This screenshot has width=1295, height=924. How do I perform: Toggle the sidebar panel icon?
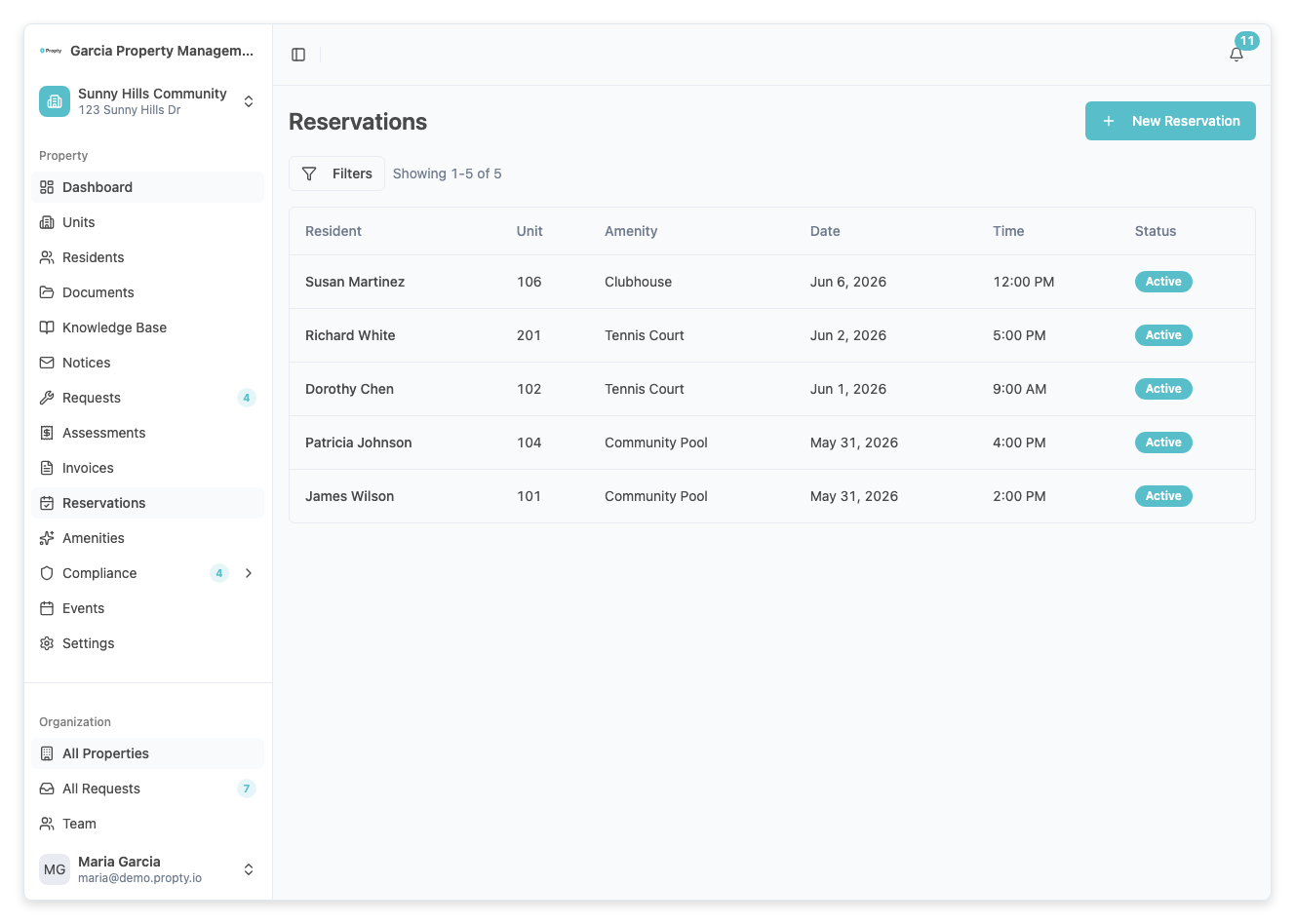point(298,55)
